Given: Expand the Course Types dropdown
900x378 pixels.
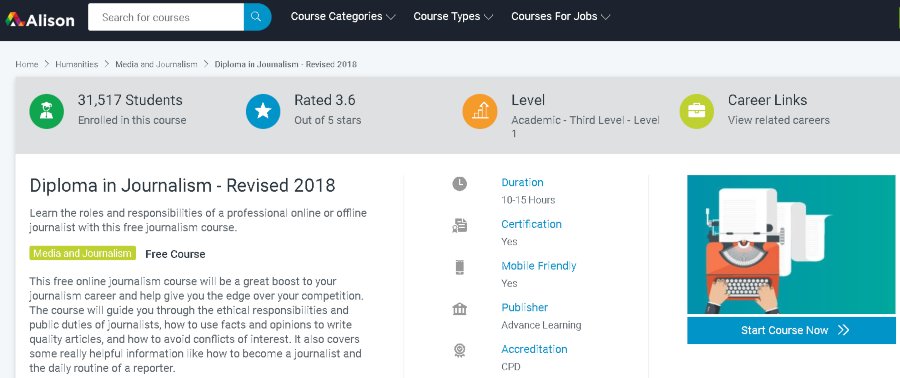Looking at the screenshot, I should (x=453, y=17).
